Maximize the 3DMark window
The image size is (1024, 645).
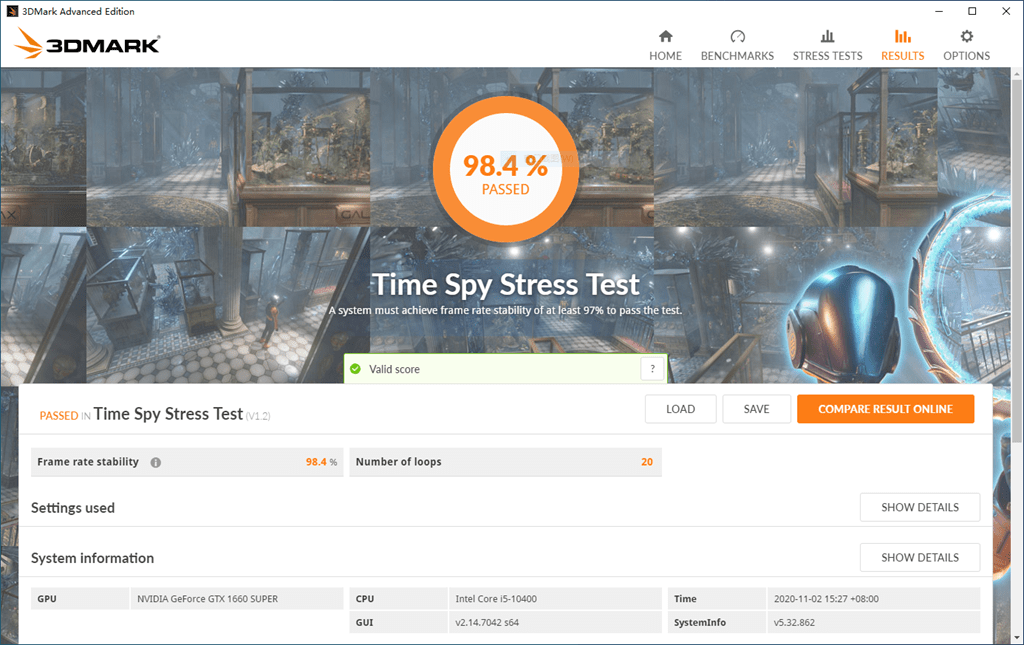tap(972, 11)
